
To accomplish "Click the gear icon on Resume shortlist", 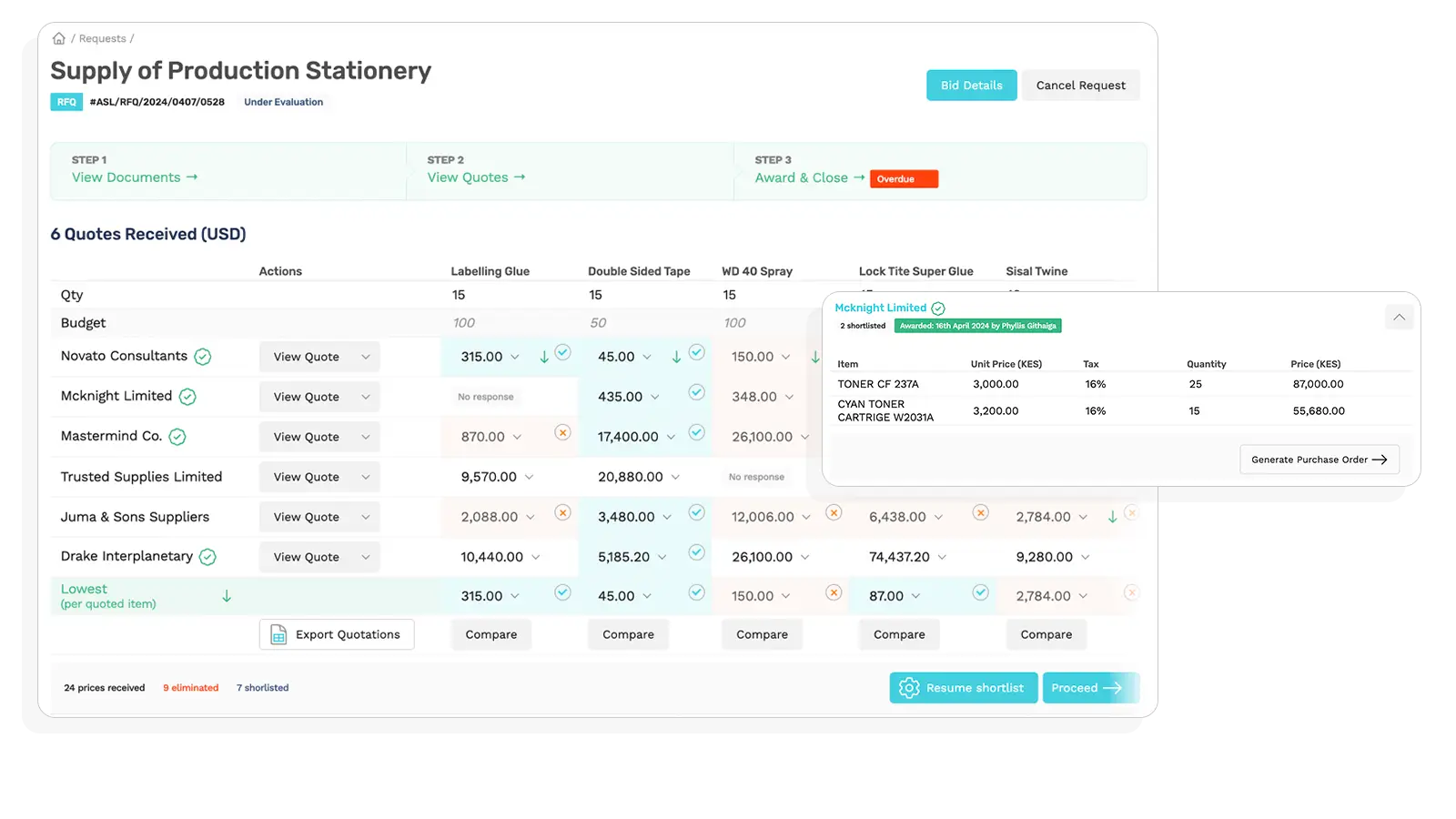I will pyautogui.click(x=908, y=688).
